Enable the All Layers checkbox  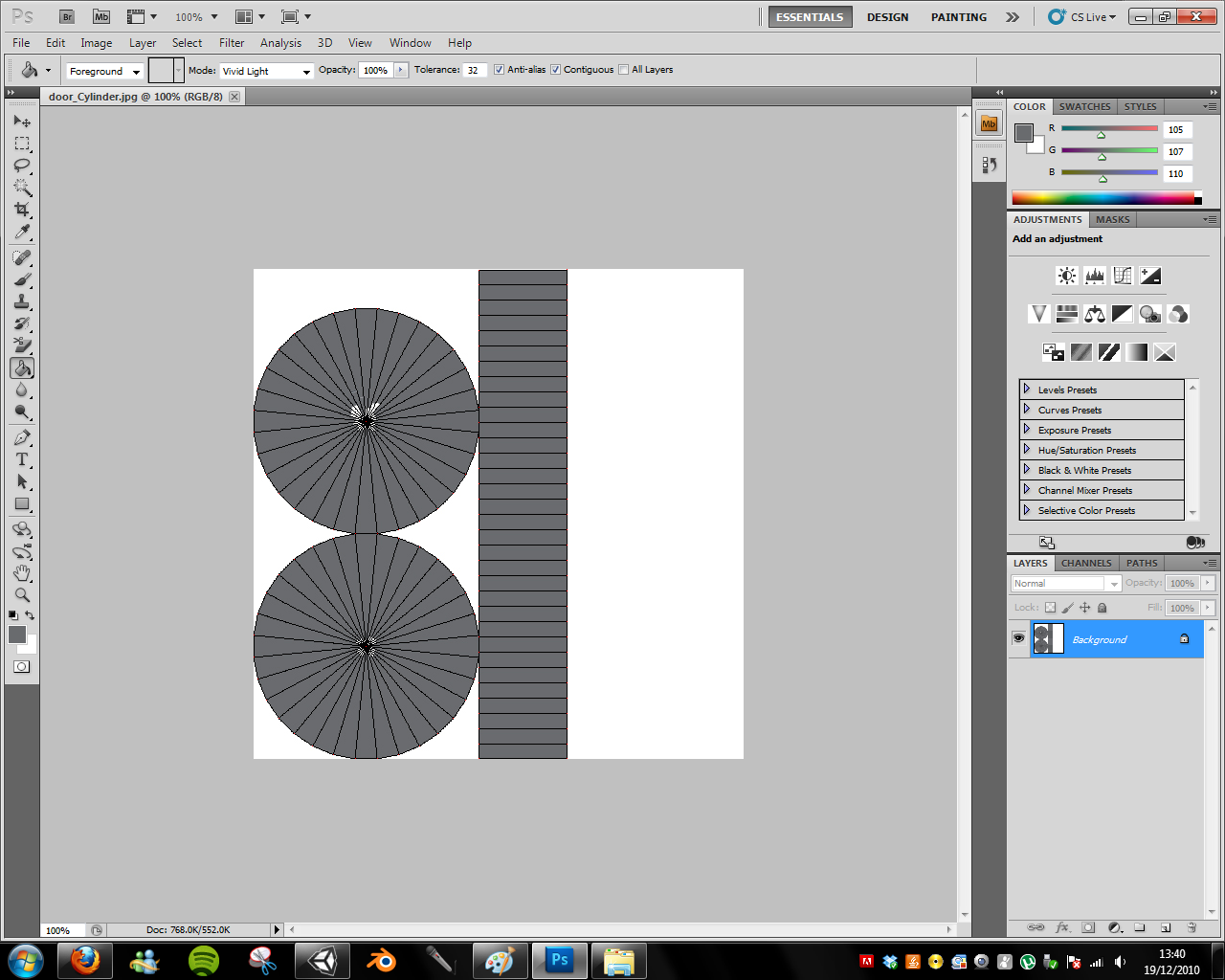624,70
